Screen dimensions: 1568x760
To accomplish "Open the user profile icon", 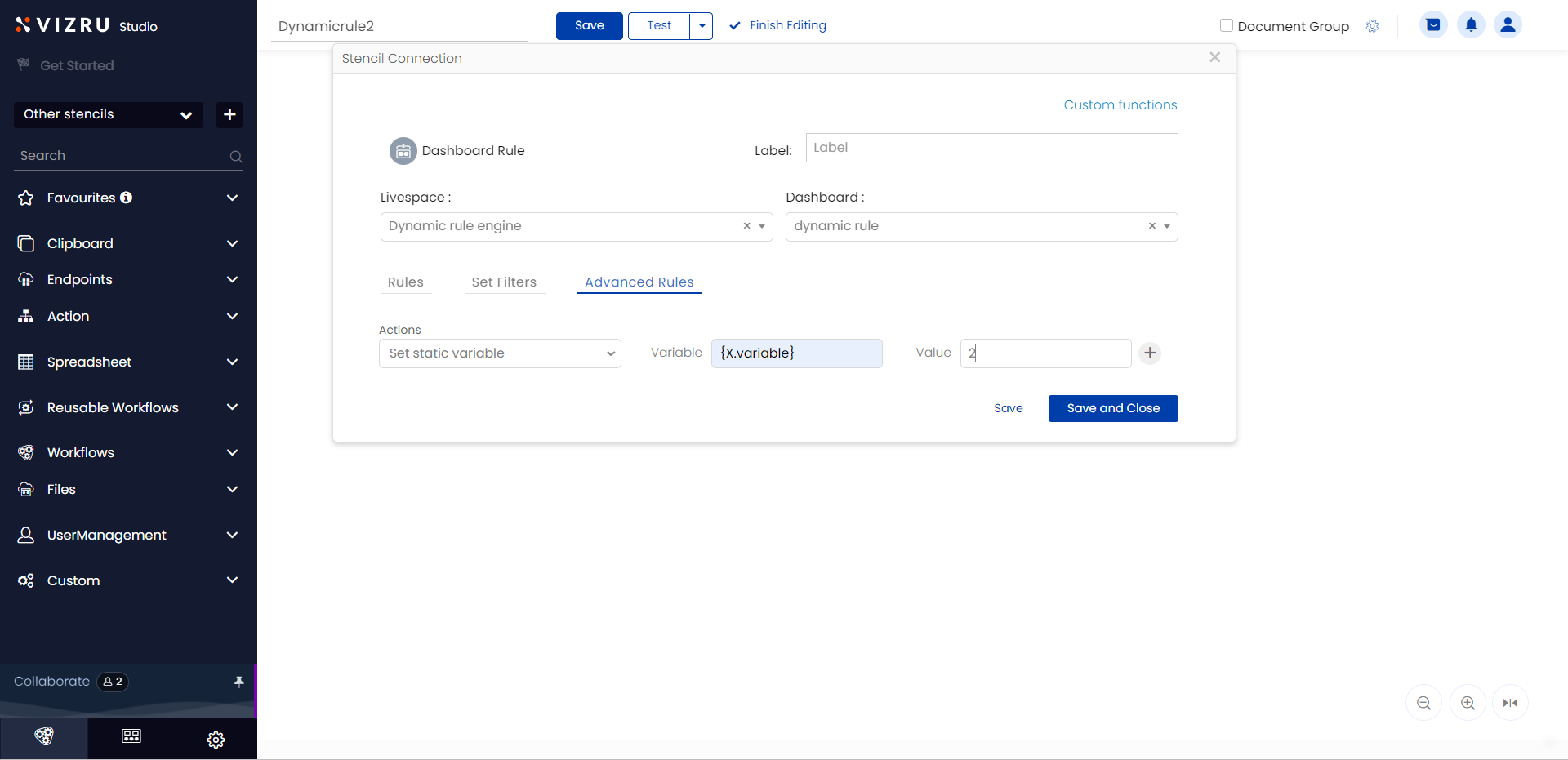I will 1508,25.
